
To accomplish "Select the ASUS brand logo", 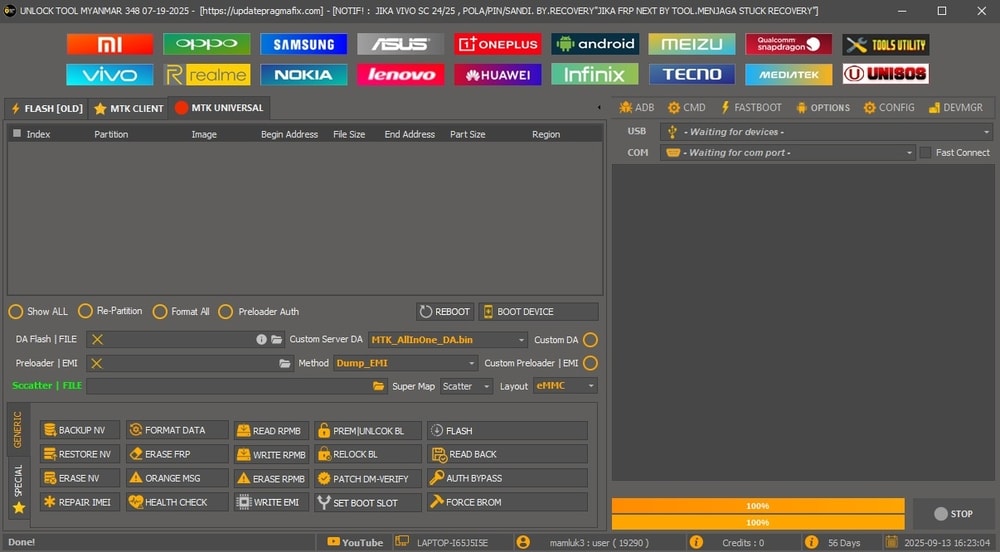I will pyautogui.click(x=401, y=44).
